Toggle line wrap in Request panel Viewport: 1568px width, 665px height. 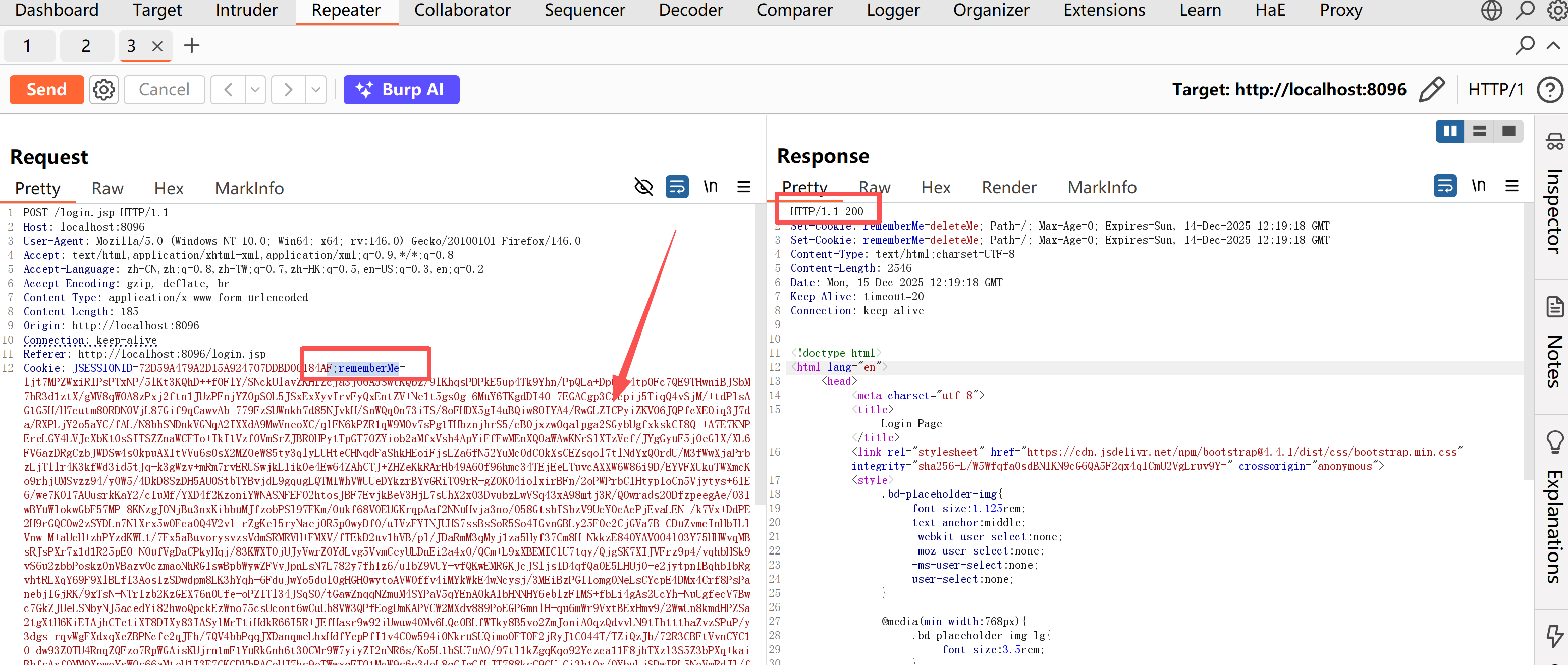pos(677,187)
